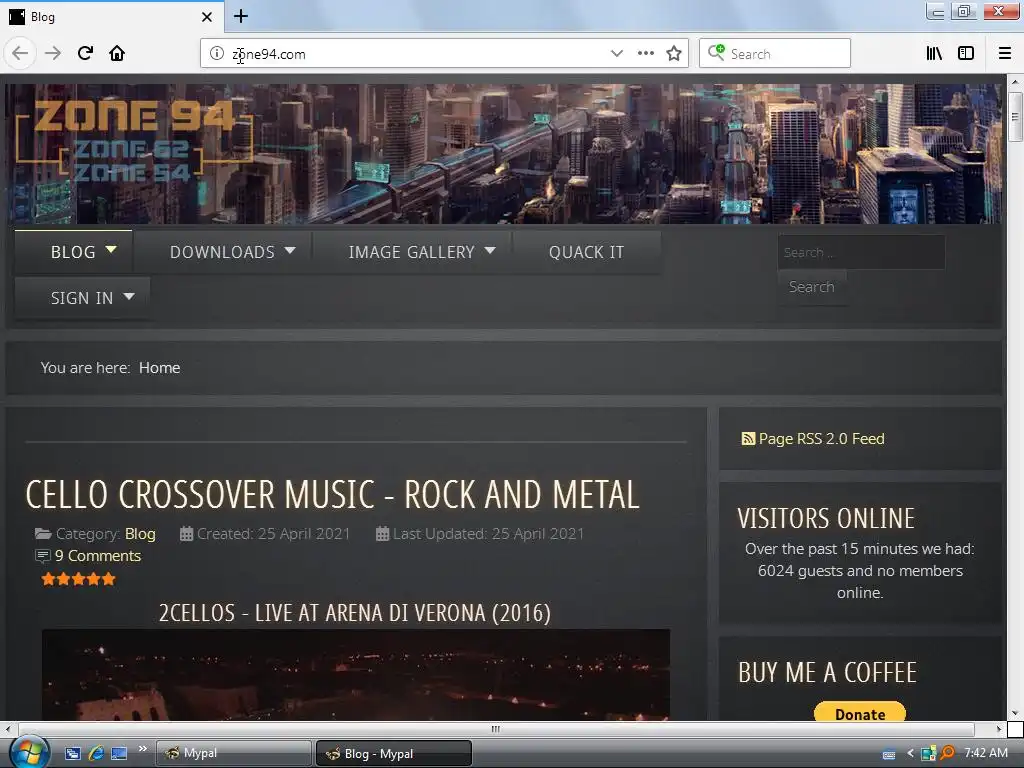Click the Zone 94 site logo
The width and height of the screenshot is (1024, 768).
pyautogui.click(x=134, y=142)
